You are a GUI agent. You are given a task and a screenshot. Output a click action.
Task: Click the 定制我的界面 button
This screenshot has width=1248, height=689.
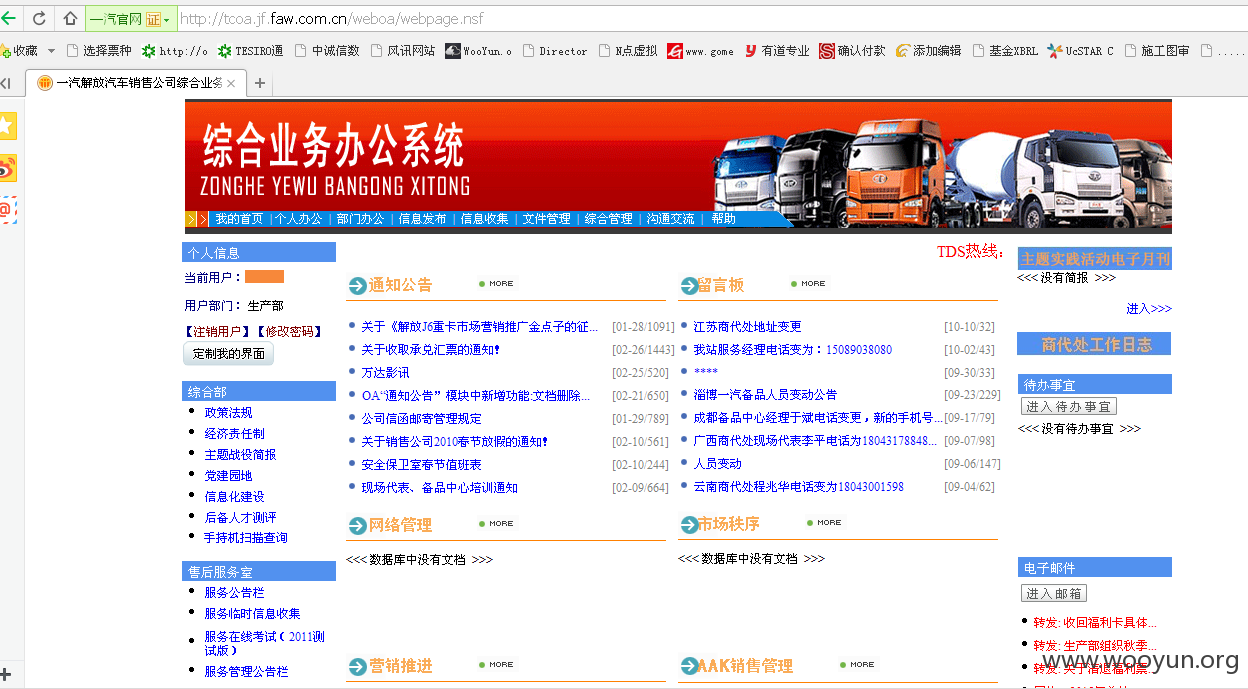(228, 354)
